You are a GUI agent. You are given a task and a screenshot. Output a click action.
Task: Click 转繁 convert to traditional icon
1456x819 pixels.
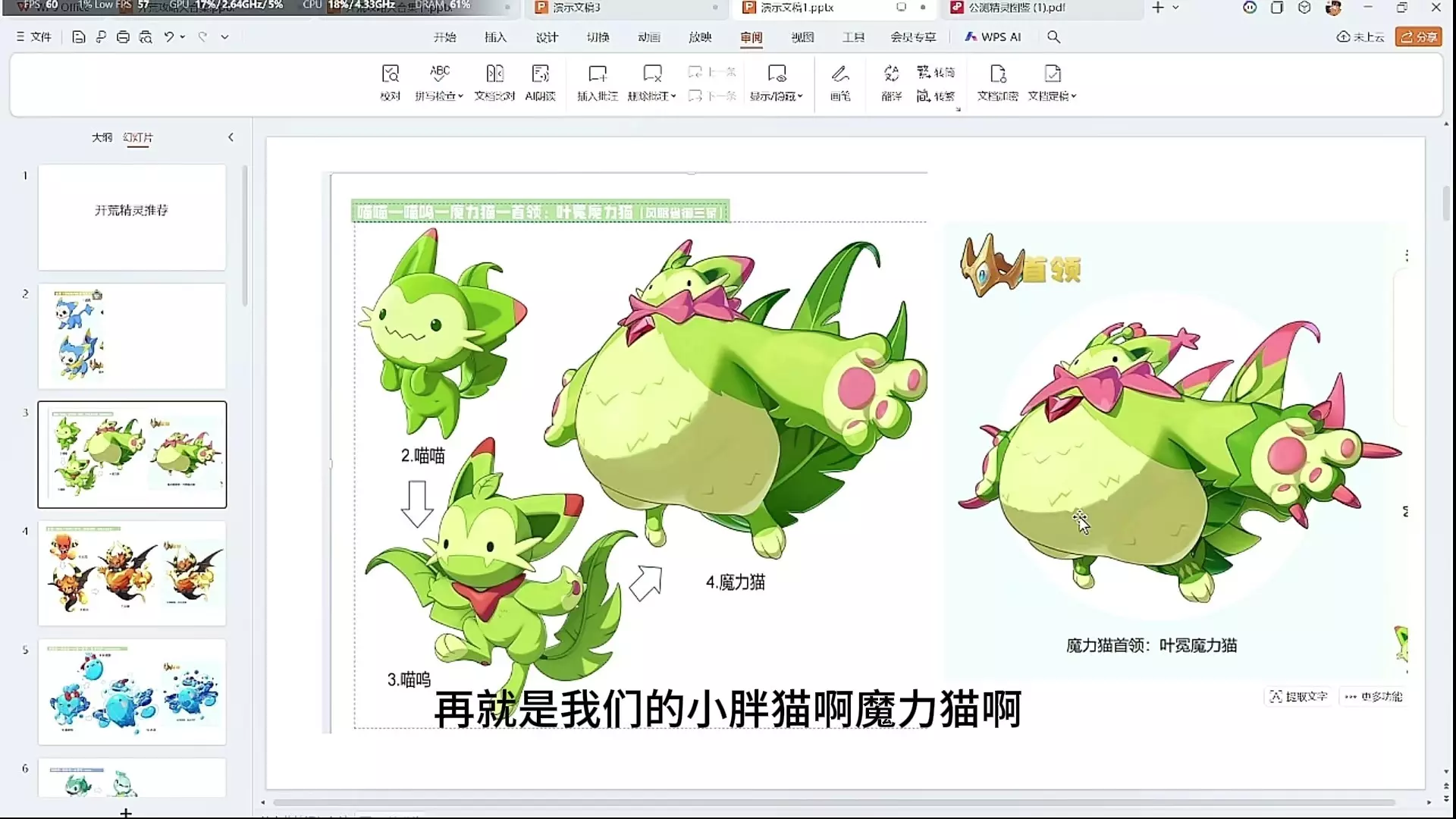click(x=935, y=96)
